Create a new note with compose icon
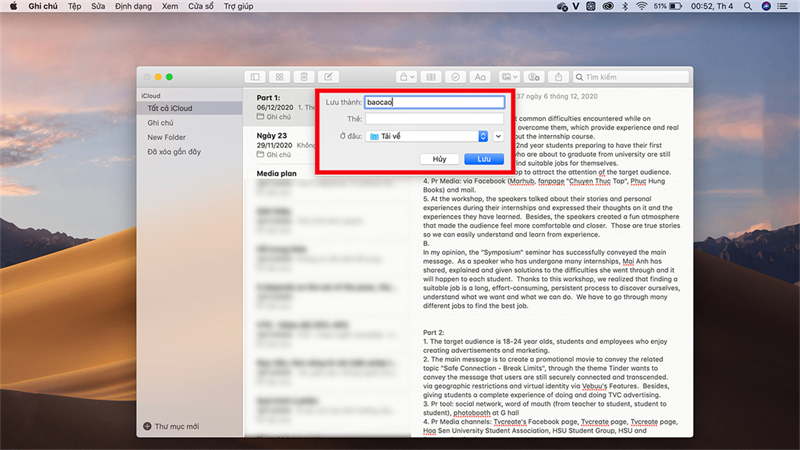Viewport: 800px width, 450px height. tap(328, 76)
